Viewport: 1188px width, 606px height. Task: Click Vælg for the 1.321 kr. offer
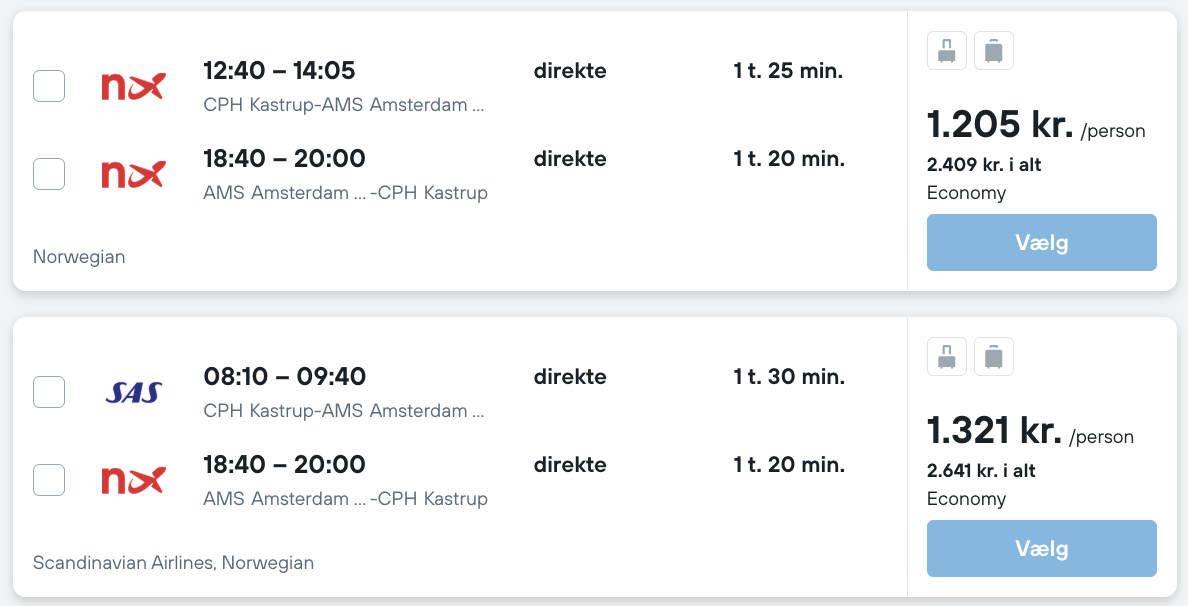coord(1042,548)
